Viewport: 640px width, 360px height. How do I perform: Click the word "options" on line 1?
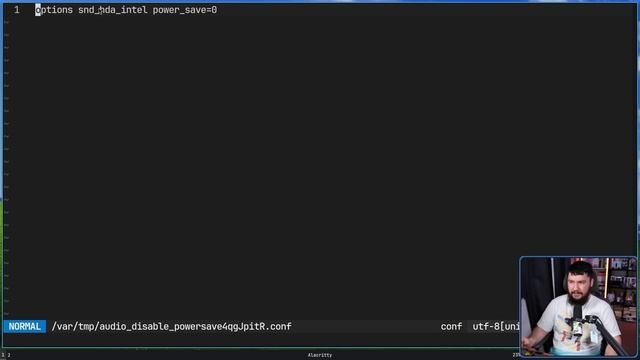pyautogui.click(x=54, y=10)
